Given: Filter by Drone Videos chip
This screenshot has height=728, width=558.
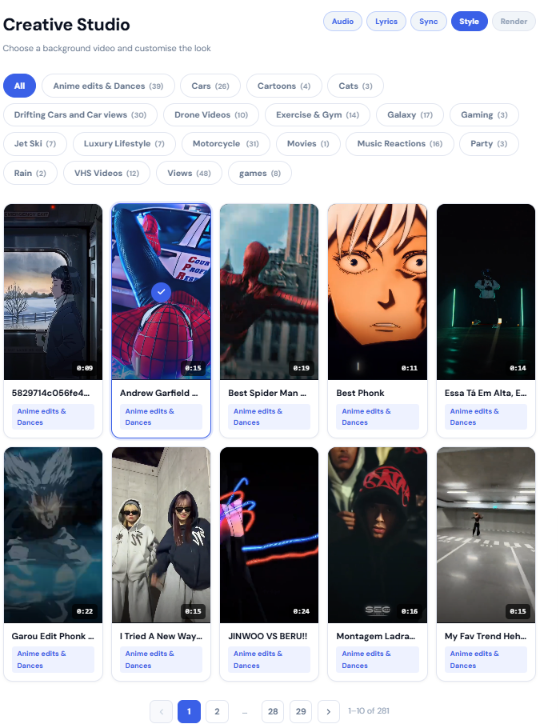Looking at the screenshot, I should pyautogui.click(x=211, y=115).
